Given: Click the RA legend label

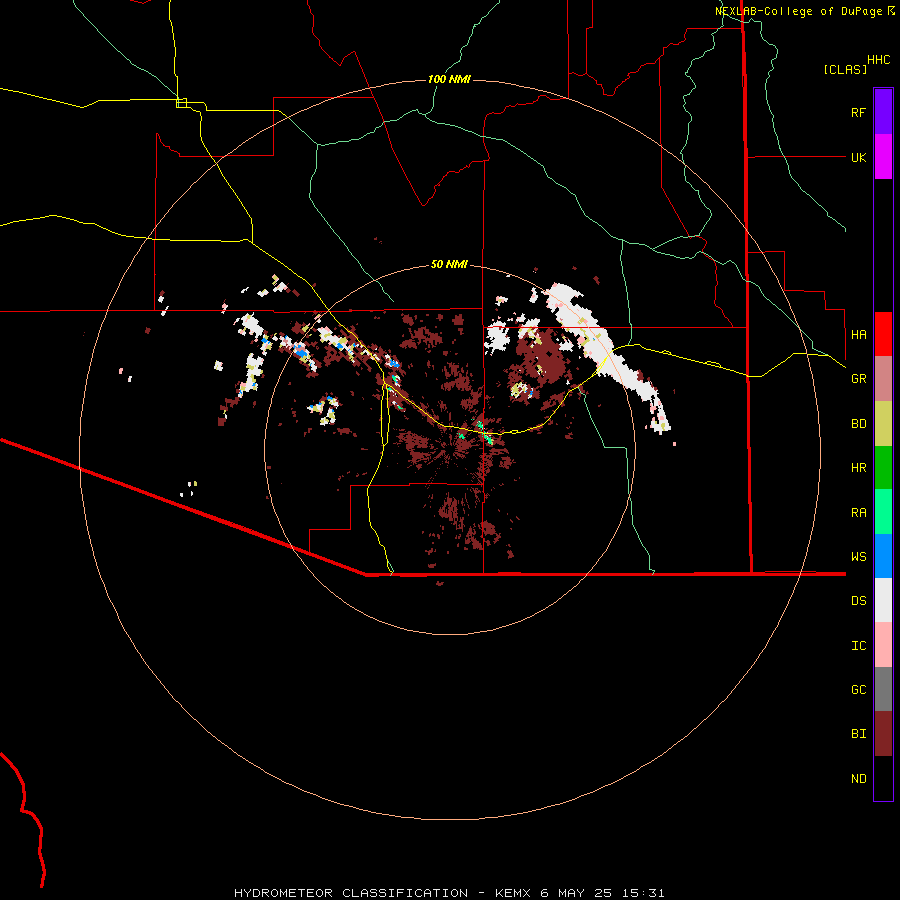Looking at the screenshot, I should click(858, 513).
